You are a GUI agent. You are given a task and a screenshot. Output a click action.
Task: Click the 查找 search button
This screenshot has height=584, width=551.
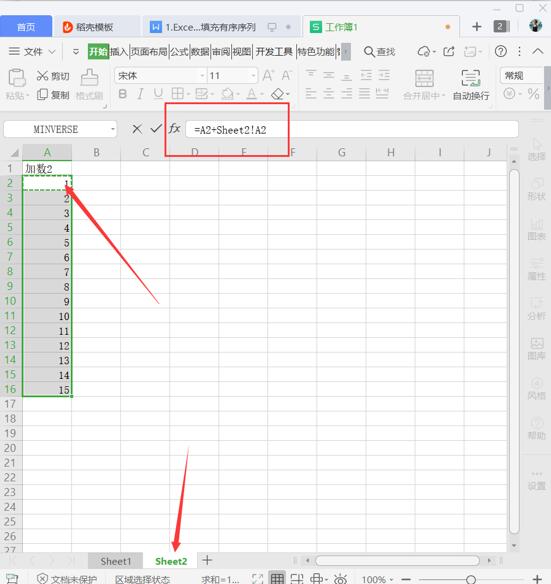pos(379,51)
